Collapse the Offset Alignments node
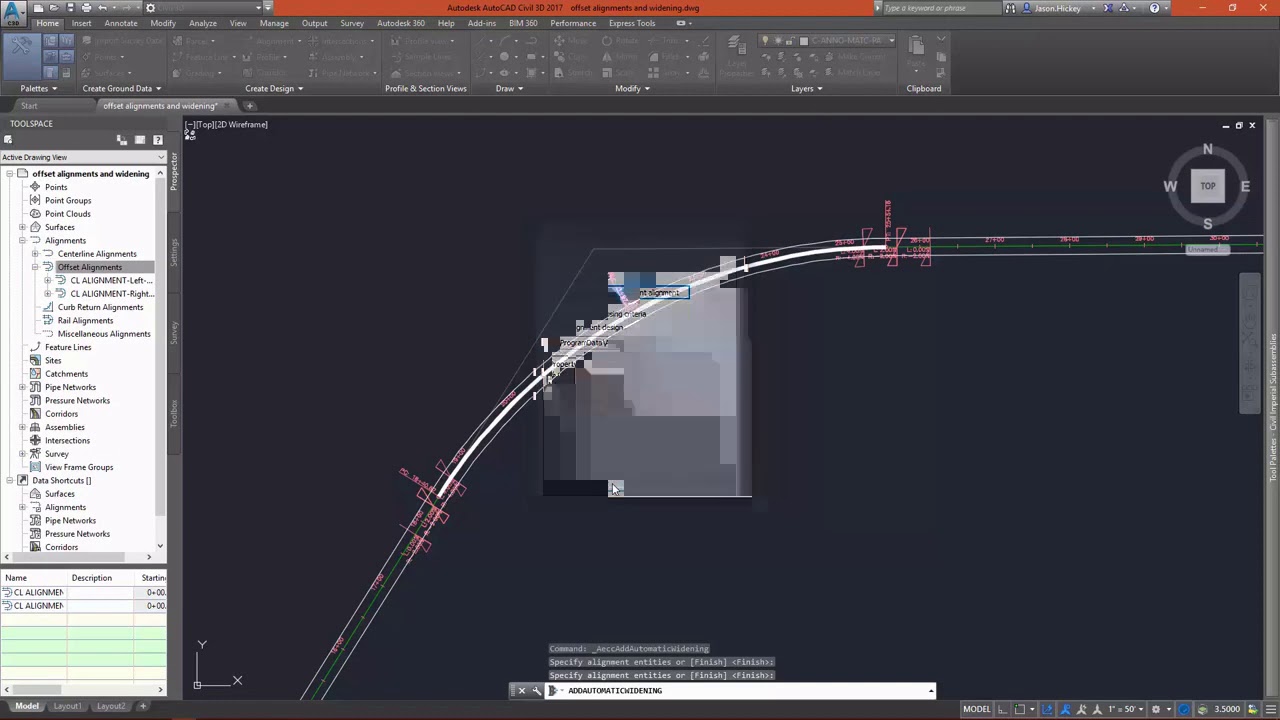1280x720 pixels. [x=35, y=267]
